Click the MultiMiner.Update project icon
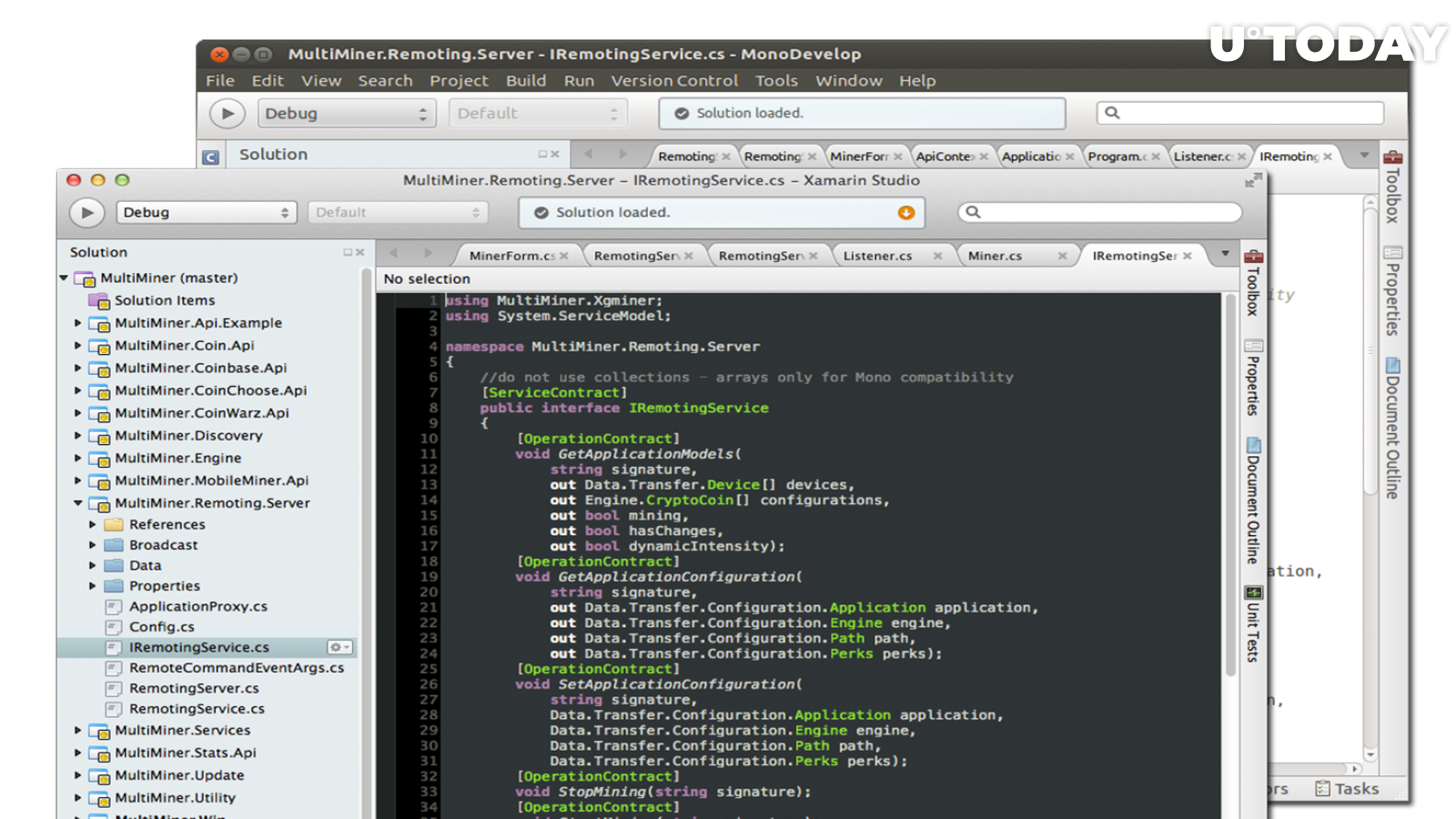This screenshot has width=1456, height=819. pyautogui.click(x=99, y=775)
